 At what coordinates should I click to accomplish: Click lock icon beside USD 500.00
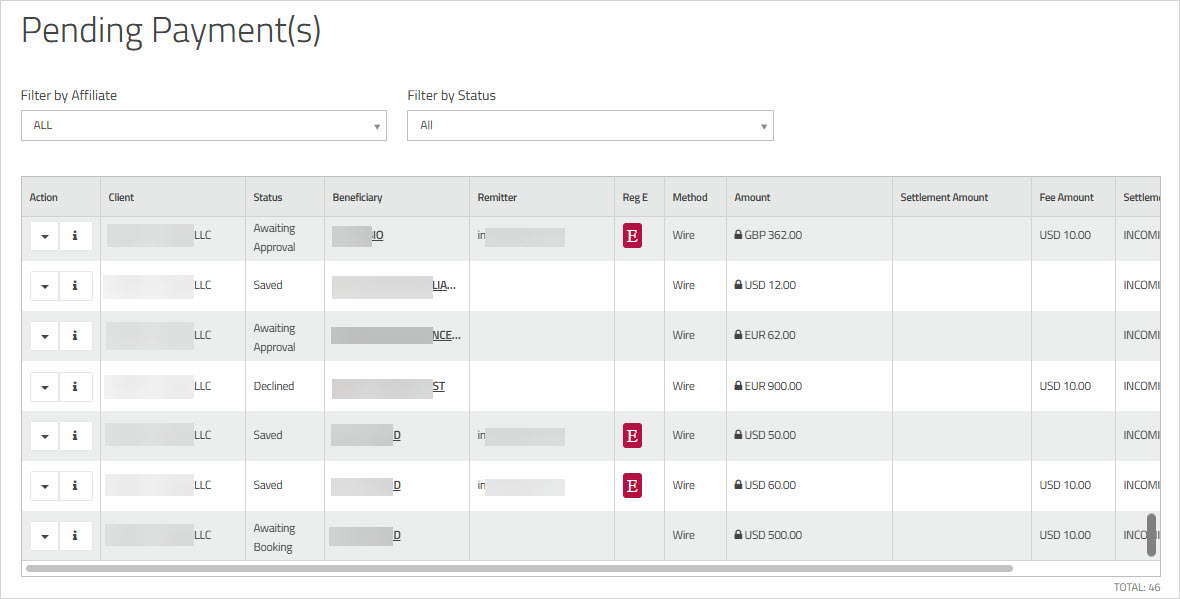738,534
